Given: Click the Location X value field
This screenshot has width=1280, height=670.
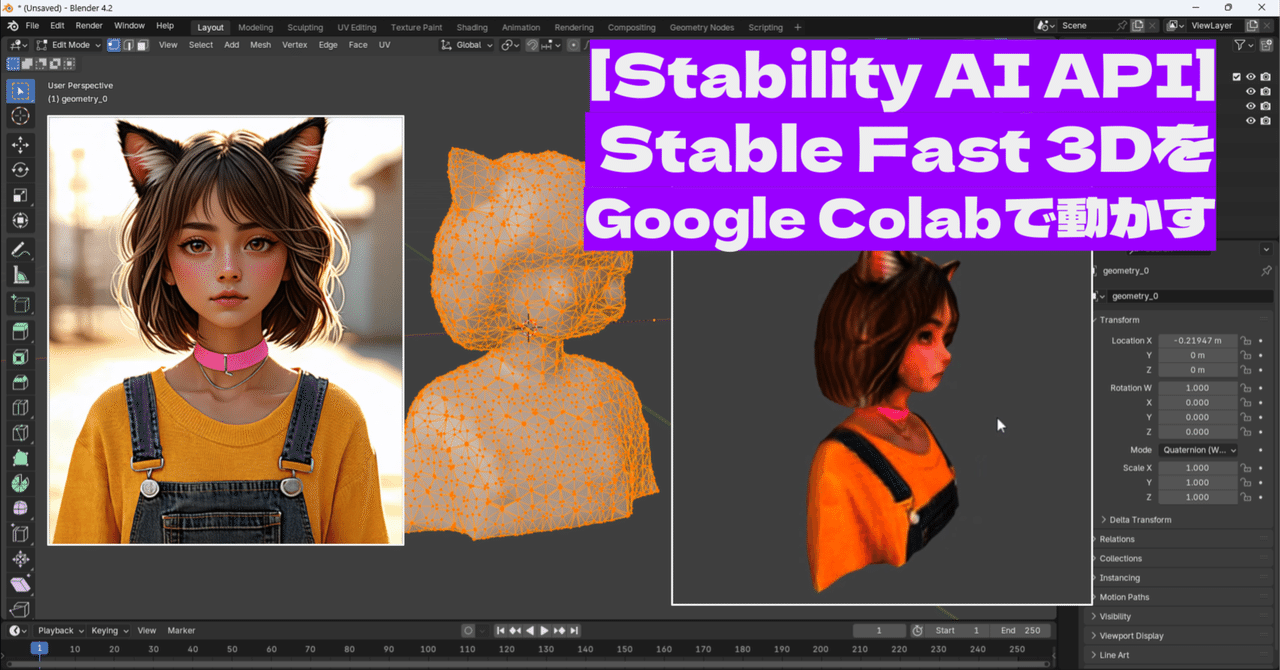Looking at the screenshot, I should [x=1197, y=340].
